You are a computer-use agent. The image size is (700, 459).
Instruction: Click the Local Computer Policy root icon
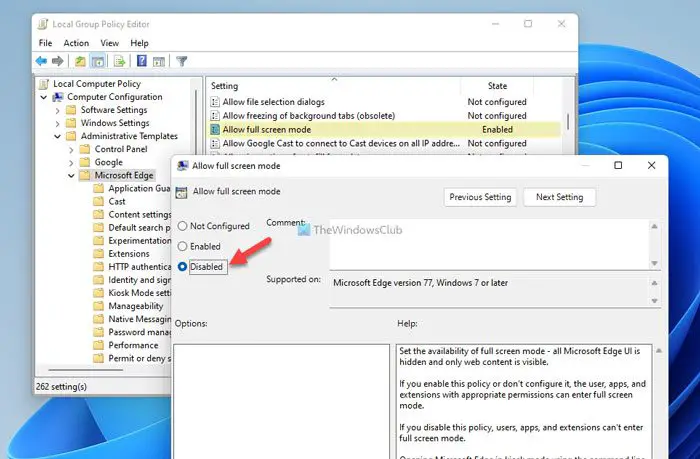pos(44,84)
